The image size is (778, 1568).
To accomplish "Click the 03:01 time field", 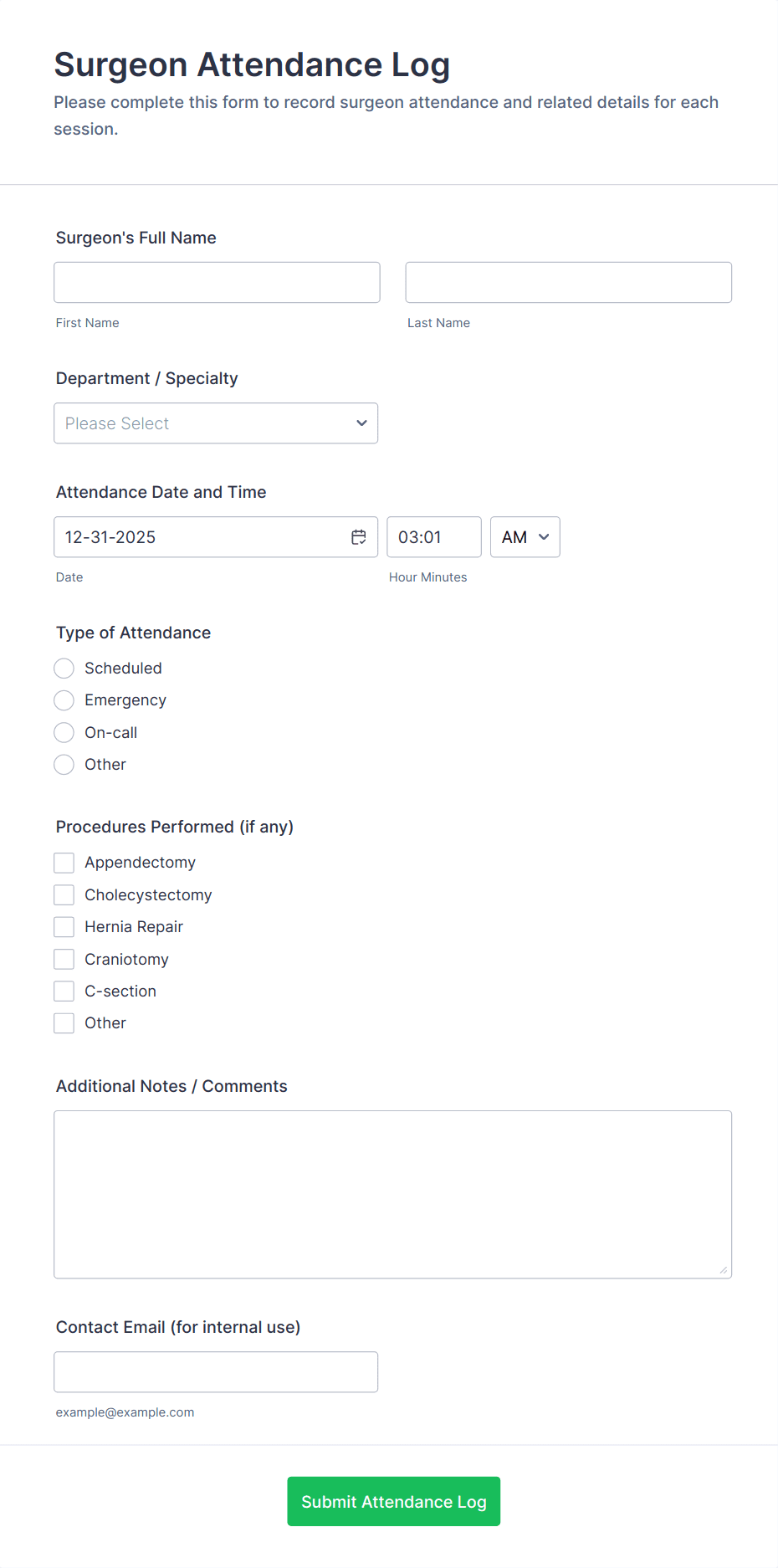I will coord(433,536).
